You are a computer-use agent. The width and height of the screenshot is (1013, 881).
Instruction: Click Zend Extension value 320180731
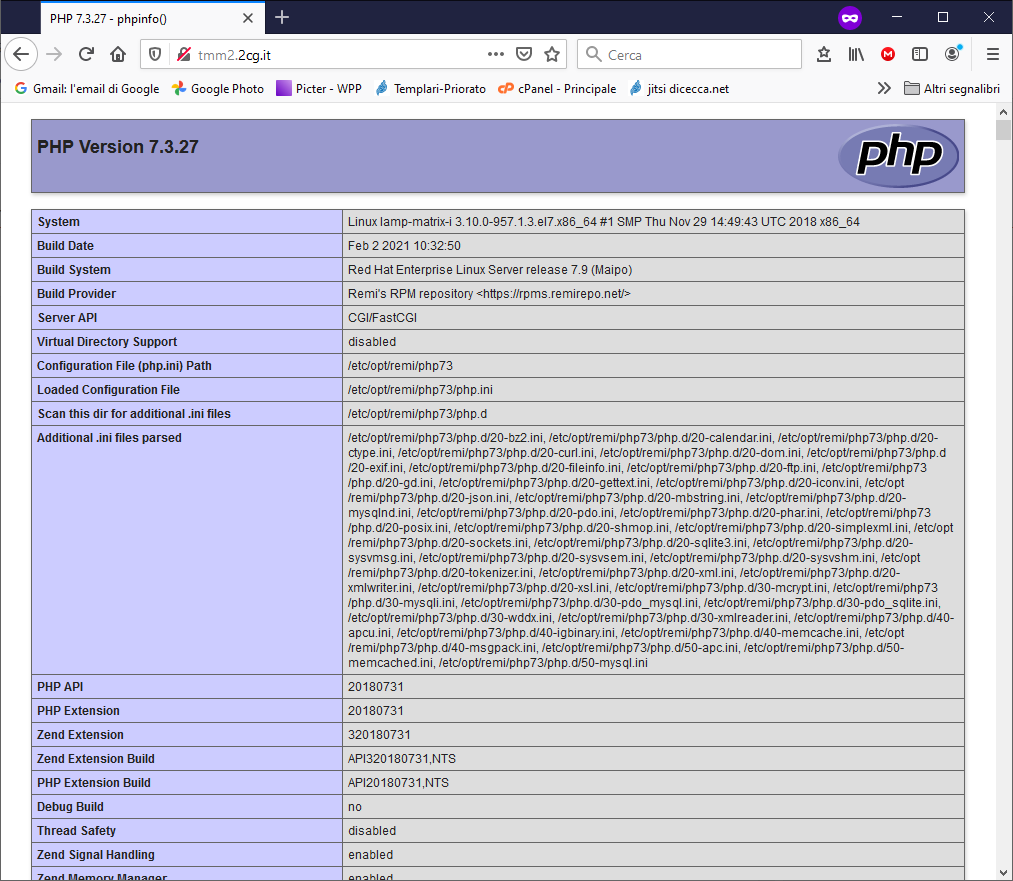pos(379,734)
